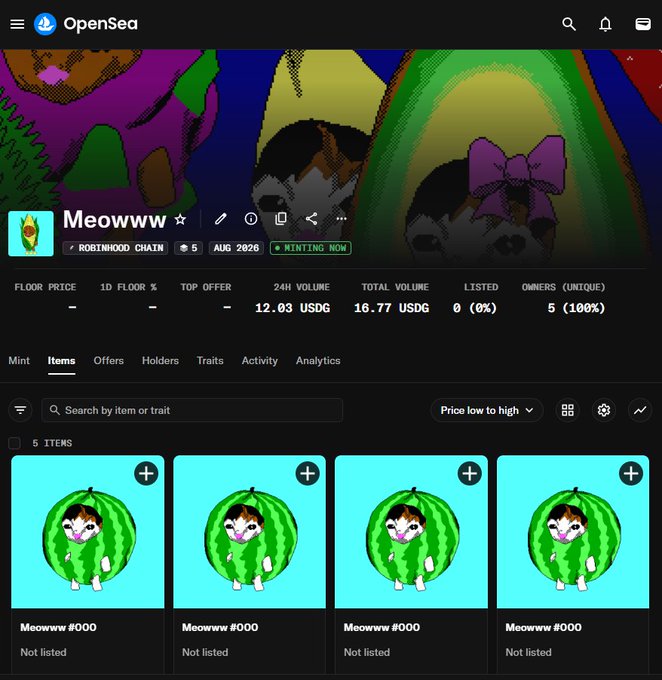Click the Robinhood Chain badge
662x680 pixels.
(115, 248)
